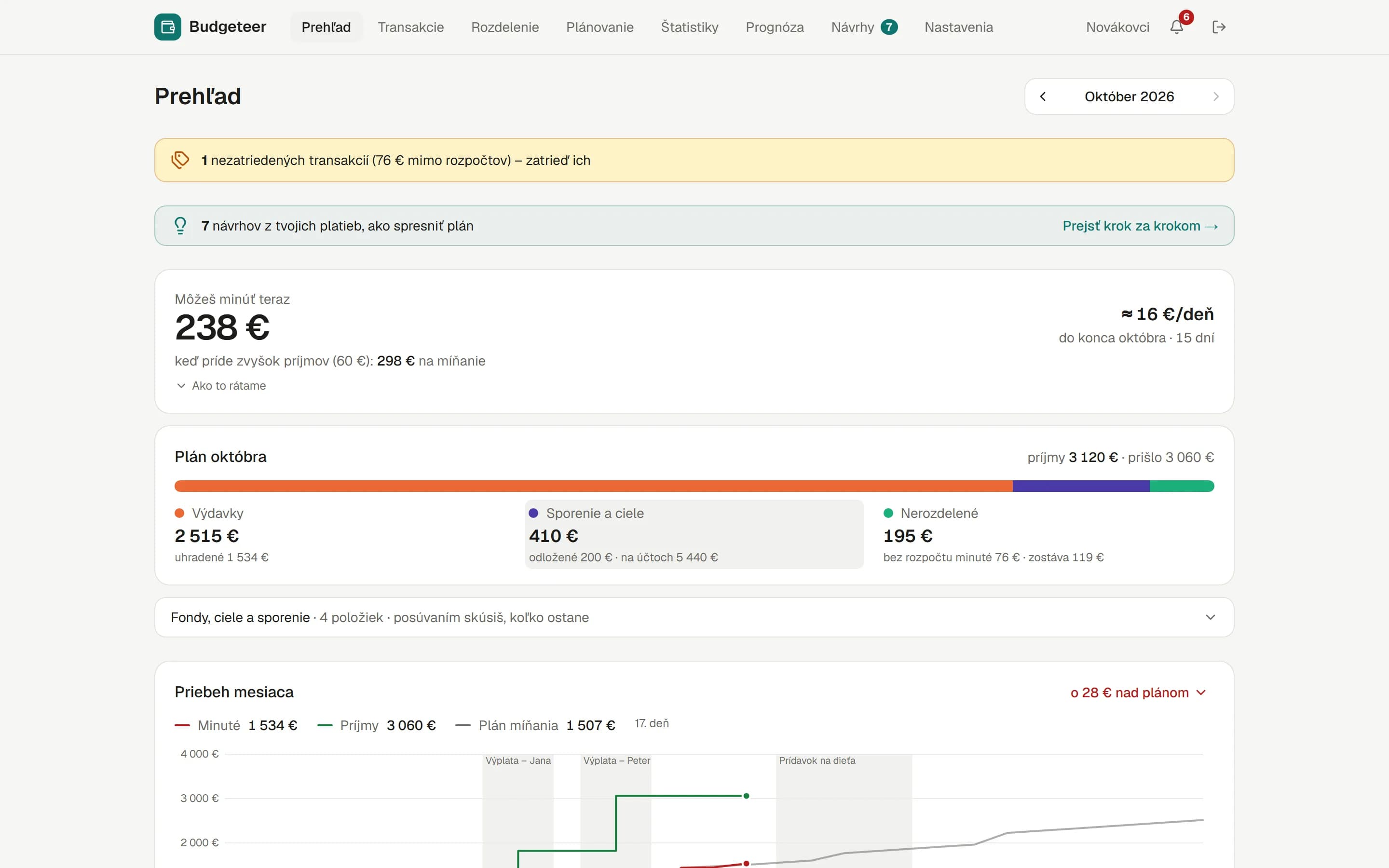This screenshot has width=1389, height=868.
Task: Open the notifications bell icon
Action: [x=1177, y=27]
